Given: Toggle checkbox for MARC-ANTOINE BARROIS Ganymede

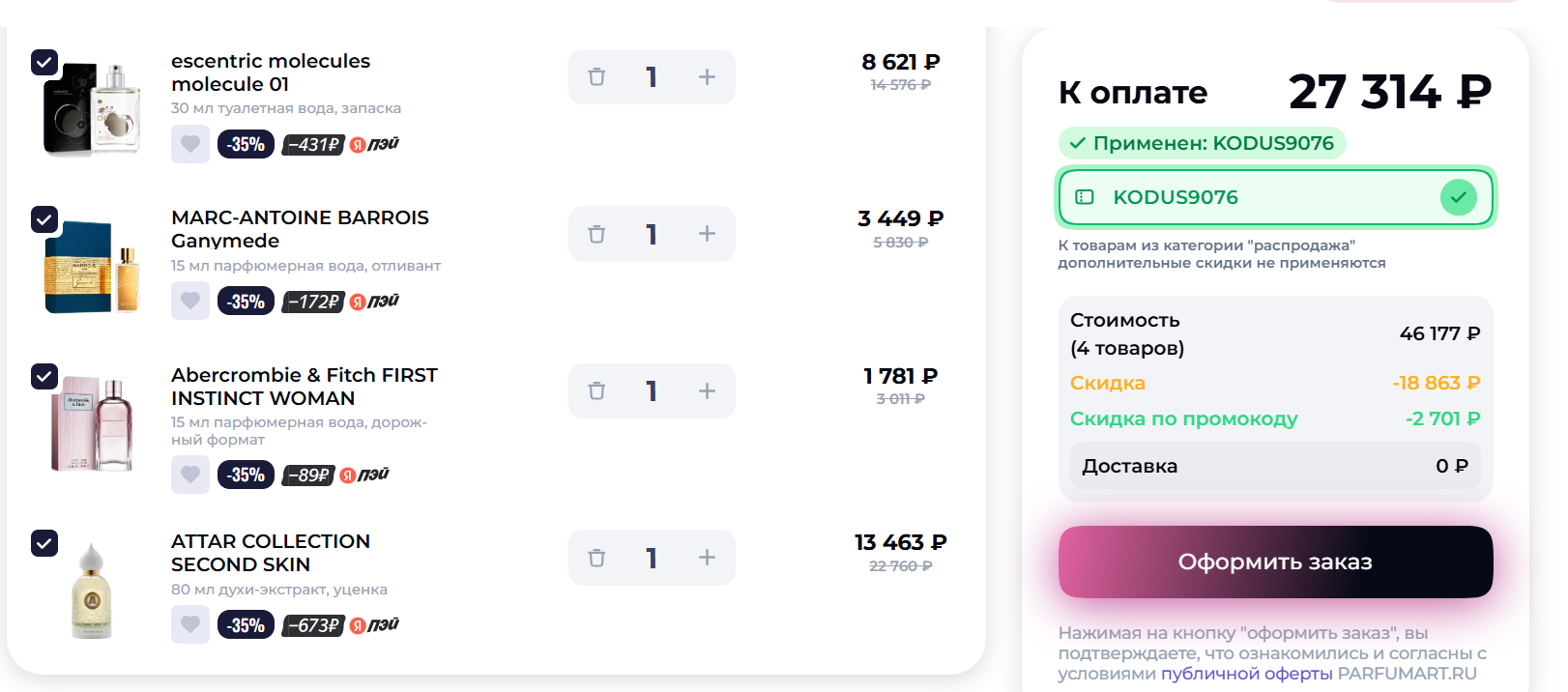Looking at the screenshot, I should 44,219.
